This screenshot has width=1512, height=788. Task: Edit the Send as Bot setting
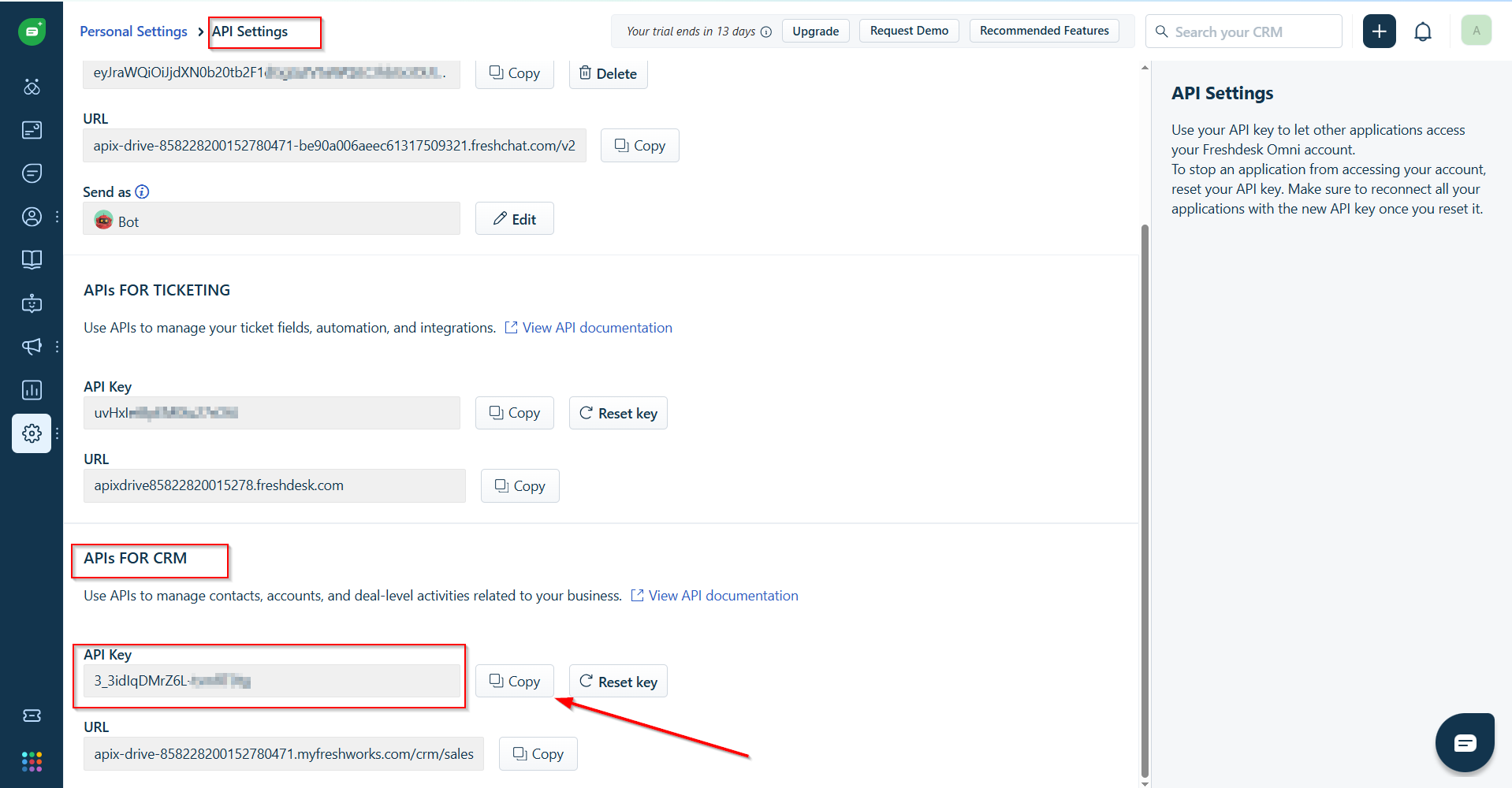(514, 218)
